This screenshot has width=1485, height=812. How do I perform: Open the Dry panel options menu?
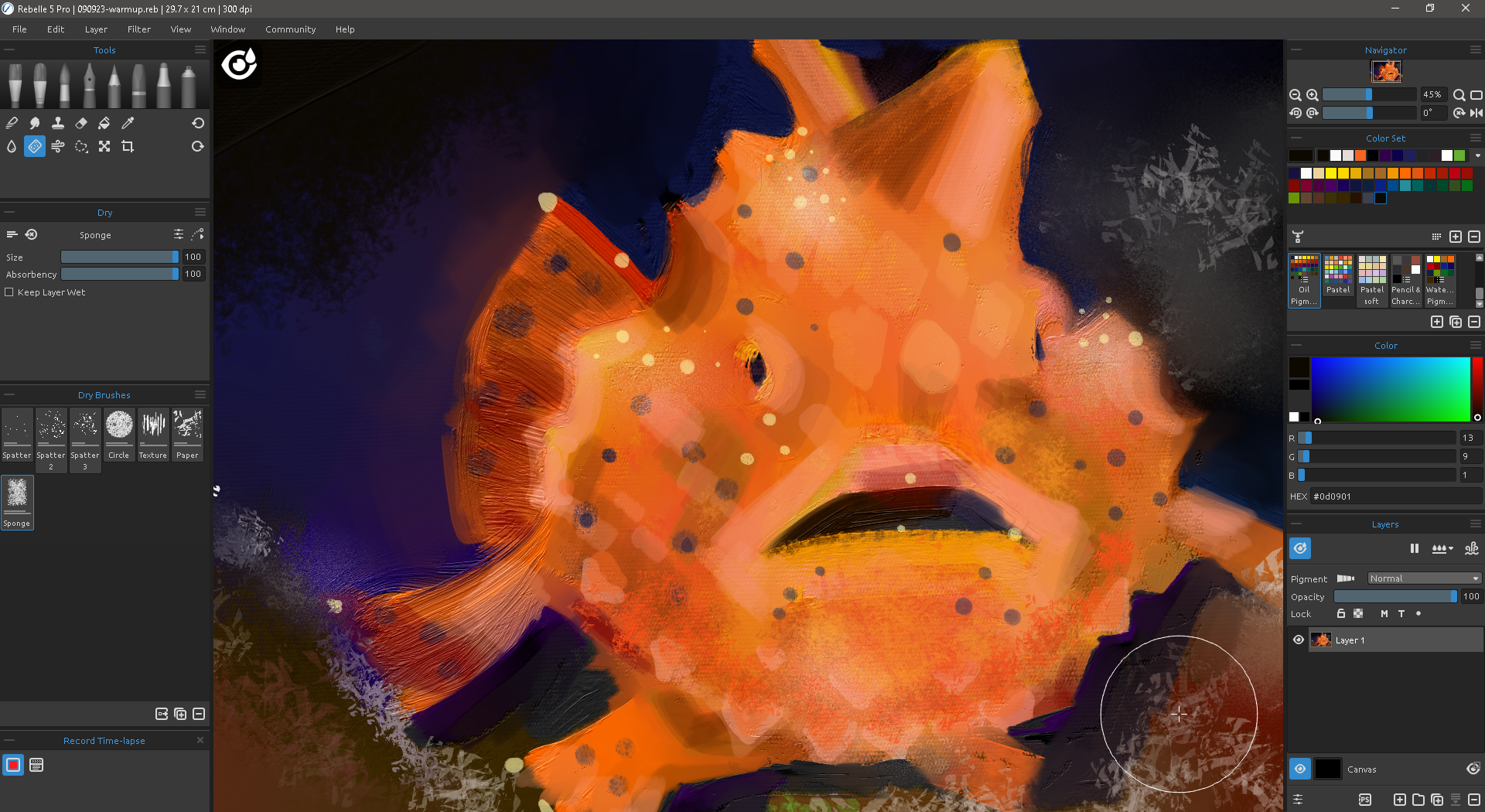point(200,212)
